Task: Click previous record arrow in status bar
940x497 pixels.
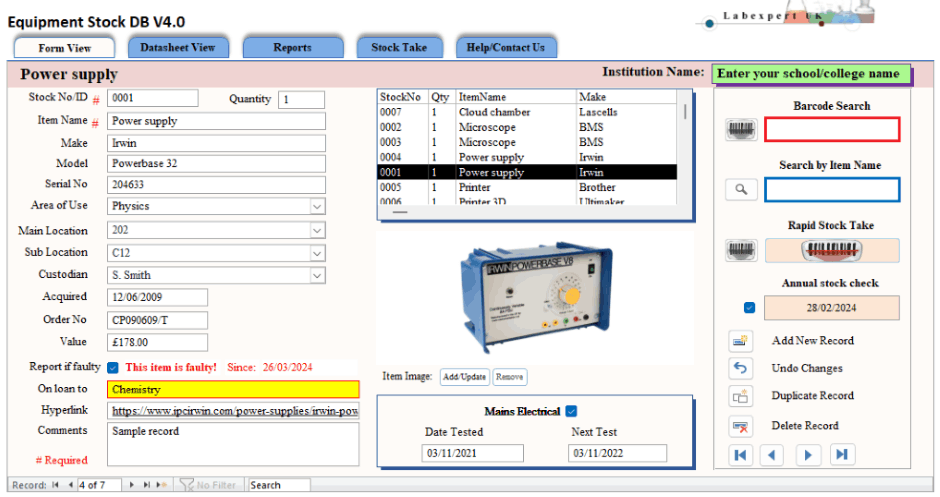Action: point(70,484)
